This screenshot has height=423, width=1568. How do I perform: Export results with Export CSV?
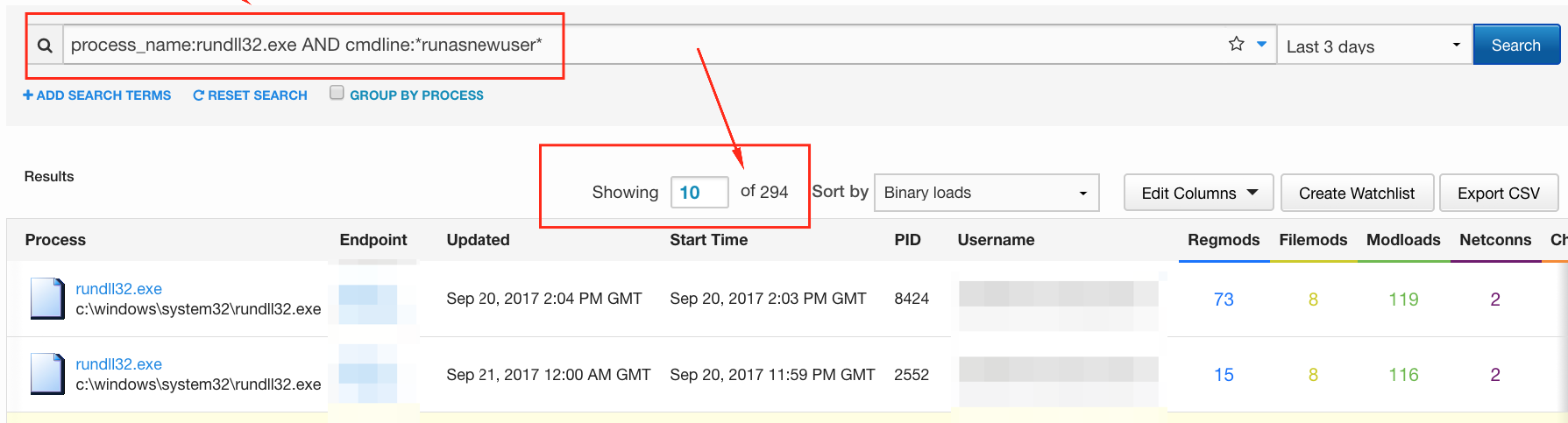tap(1498, 193)
